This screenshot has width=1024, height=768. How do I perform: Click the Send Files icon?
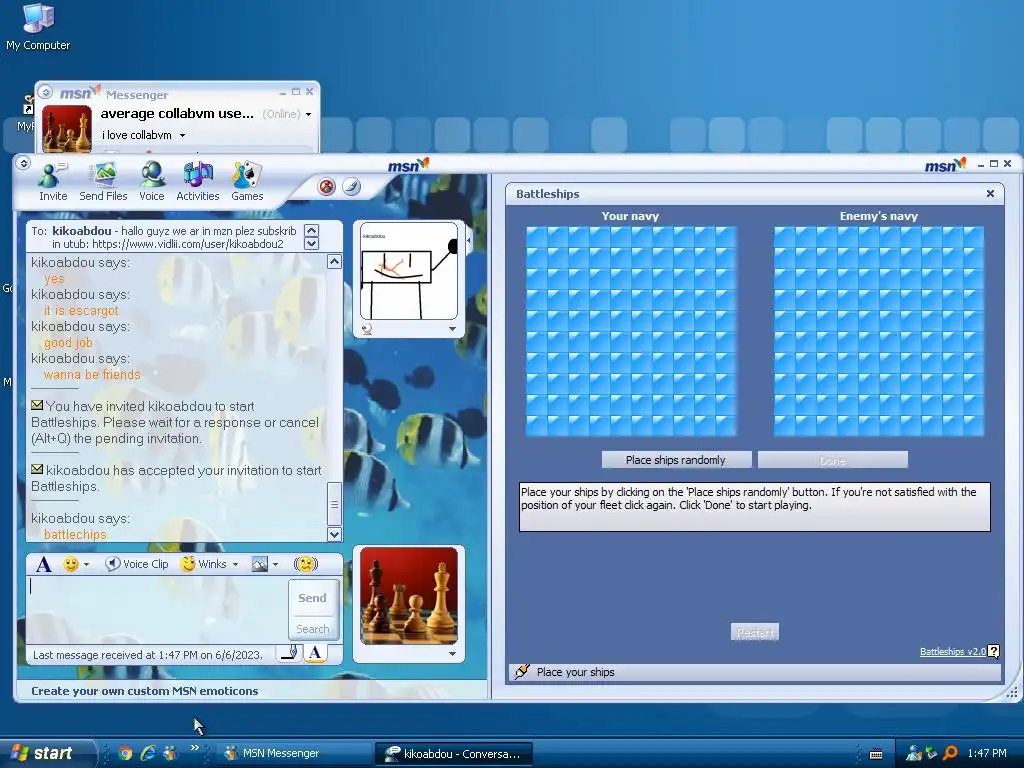(103, 181)
